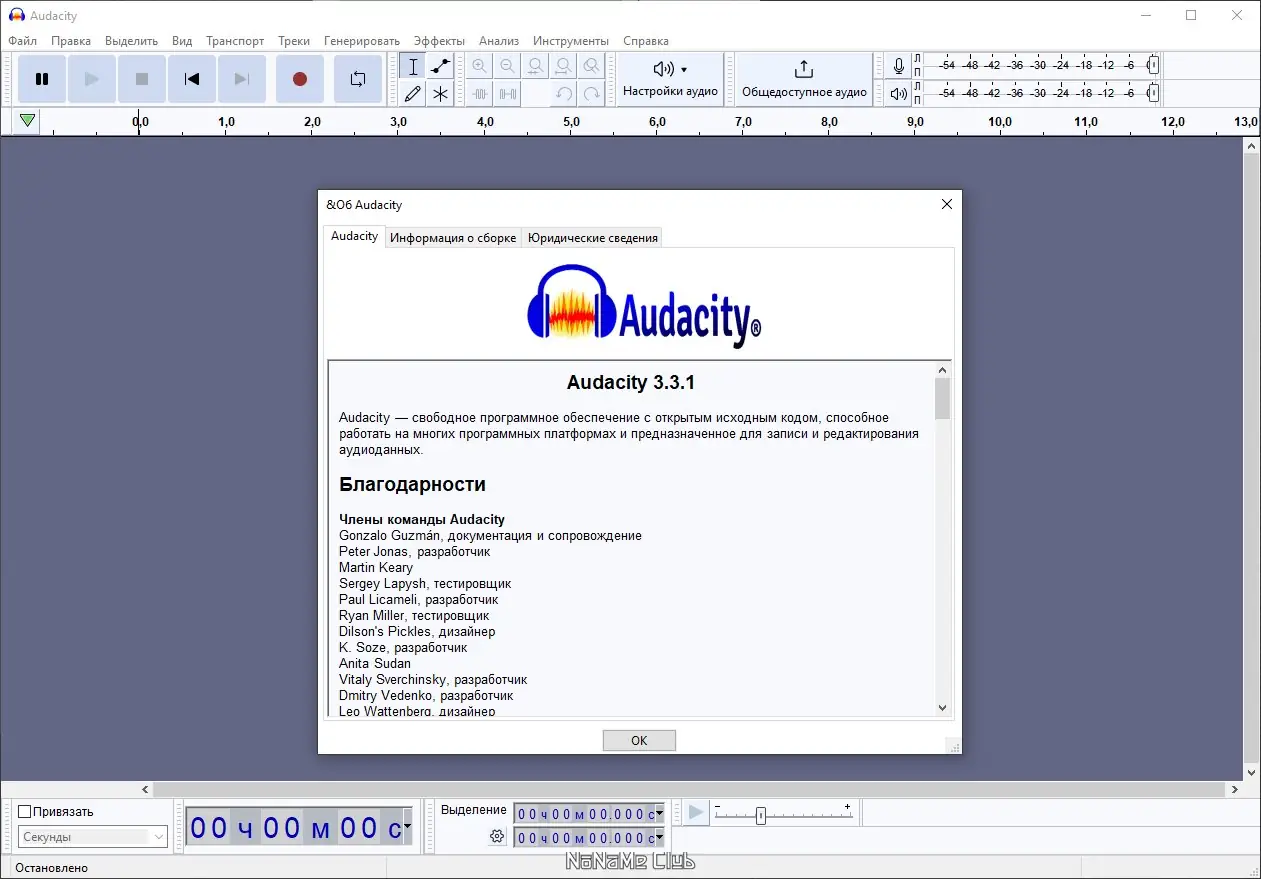Click the credits scrollbar up arrow
This screenshot has height=879, width=1261.
click(942, 369)
